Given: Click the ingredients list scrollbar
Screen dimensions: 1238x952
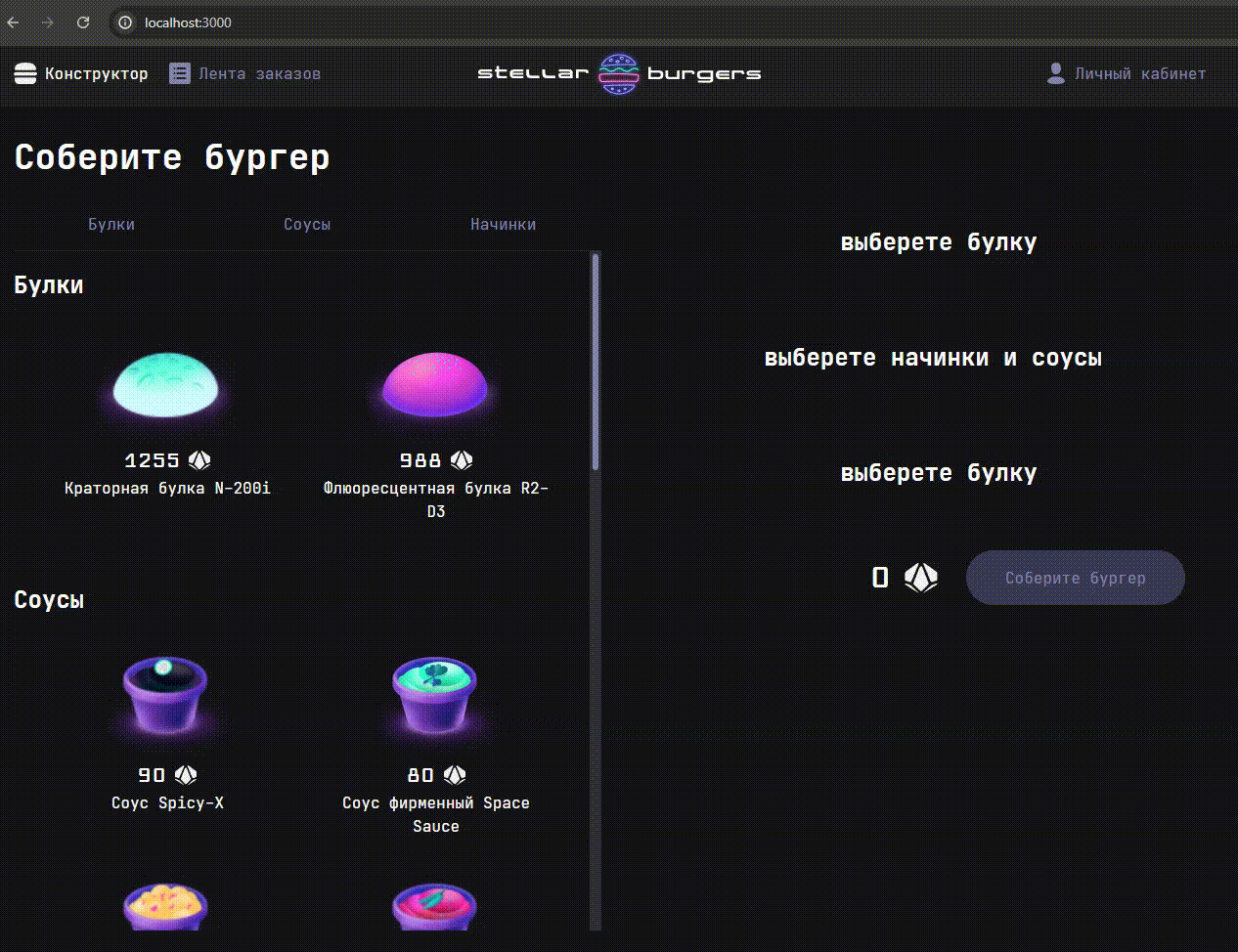Looking at the screenshot, I should [596, 362].
